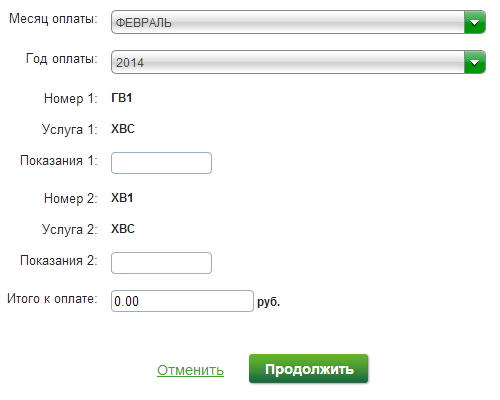Click the Итого к оплате amount field
The image size is (500, 400).
(x=182, y=301)
